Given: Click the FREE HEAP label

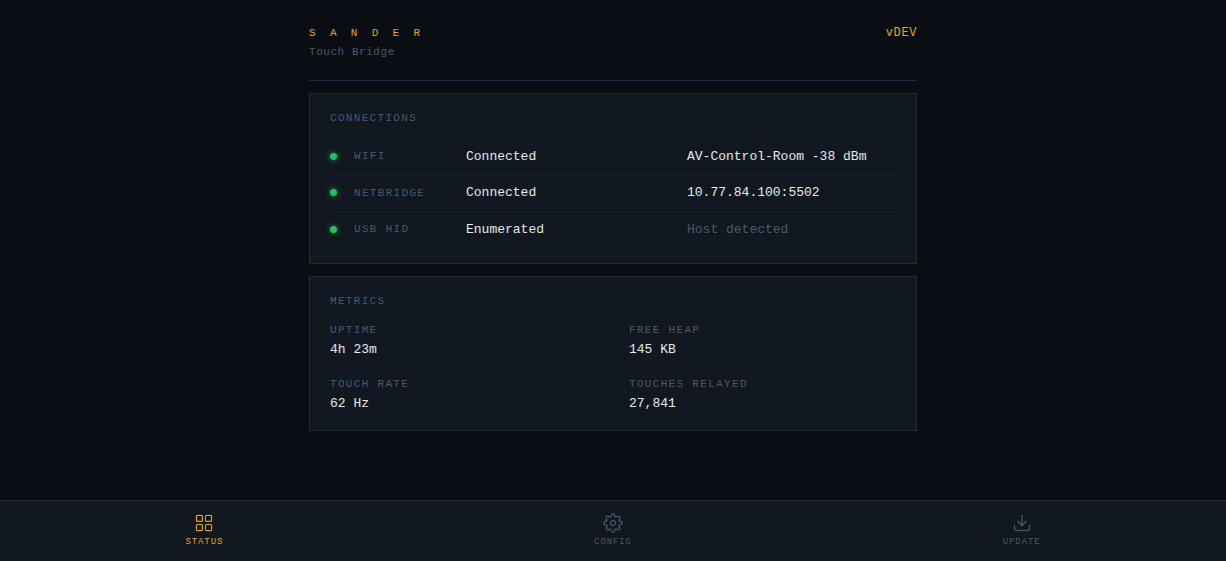Looking at the screenshot, I should tap(664, 330).
